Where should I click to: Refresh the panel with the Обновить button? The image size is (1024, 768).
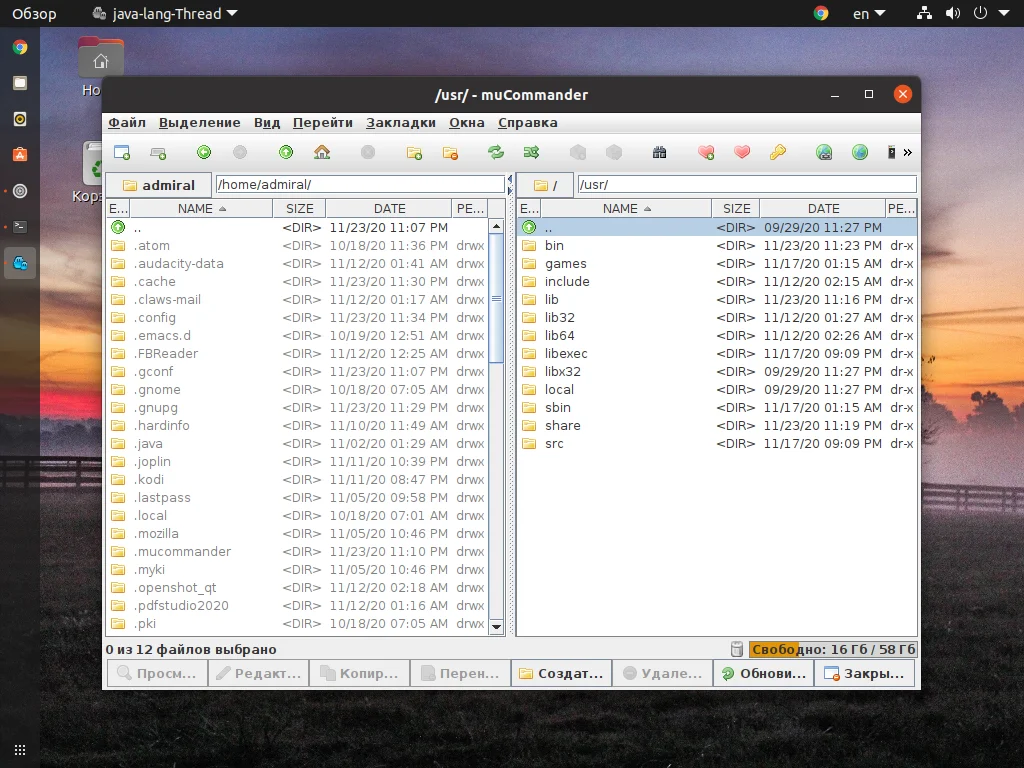pos(763,672)
